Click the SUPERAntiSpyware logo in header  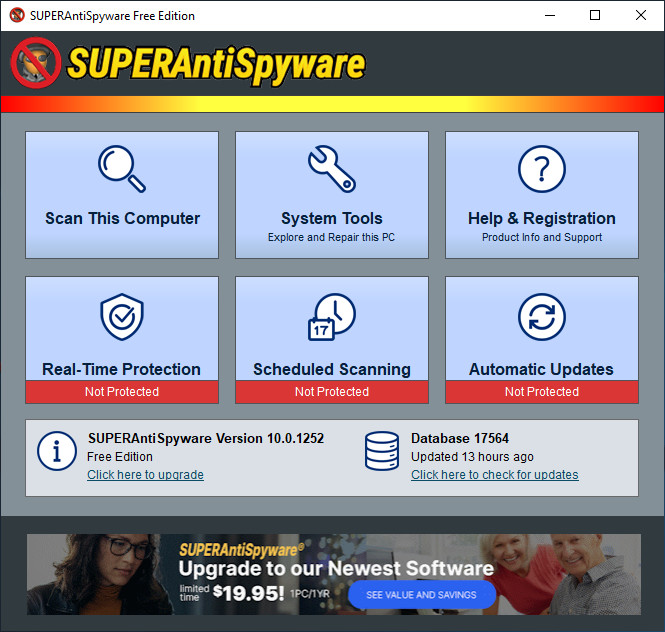click(x=188, y=64)
